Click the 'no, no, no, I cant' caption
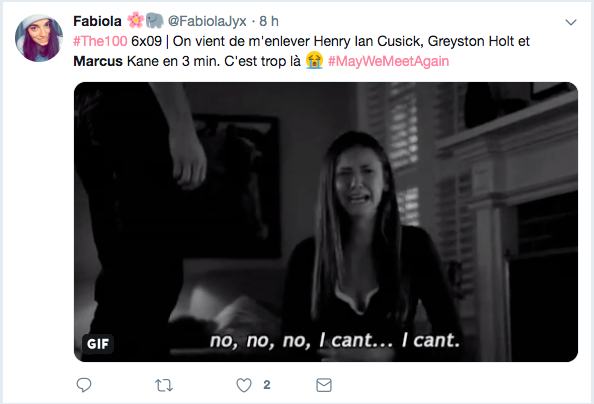594x404 pixels. pos(335,340)
